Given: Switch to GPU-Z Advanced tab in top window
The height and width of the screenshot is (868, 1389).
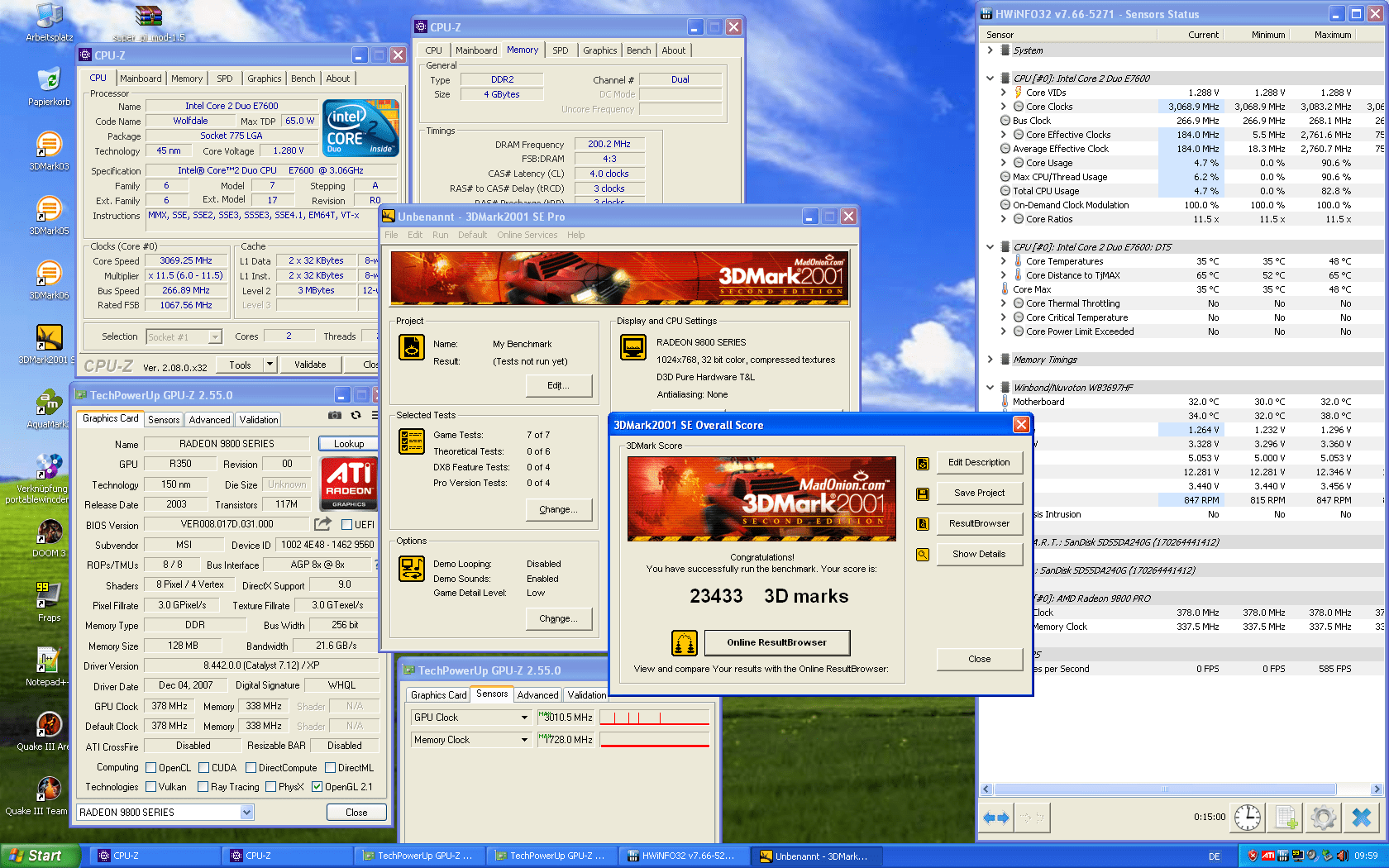Looking at the screenshot, I should [209, 420].
